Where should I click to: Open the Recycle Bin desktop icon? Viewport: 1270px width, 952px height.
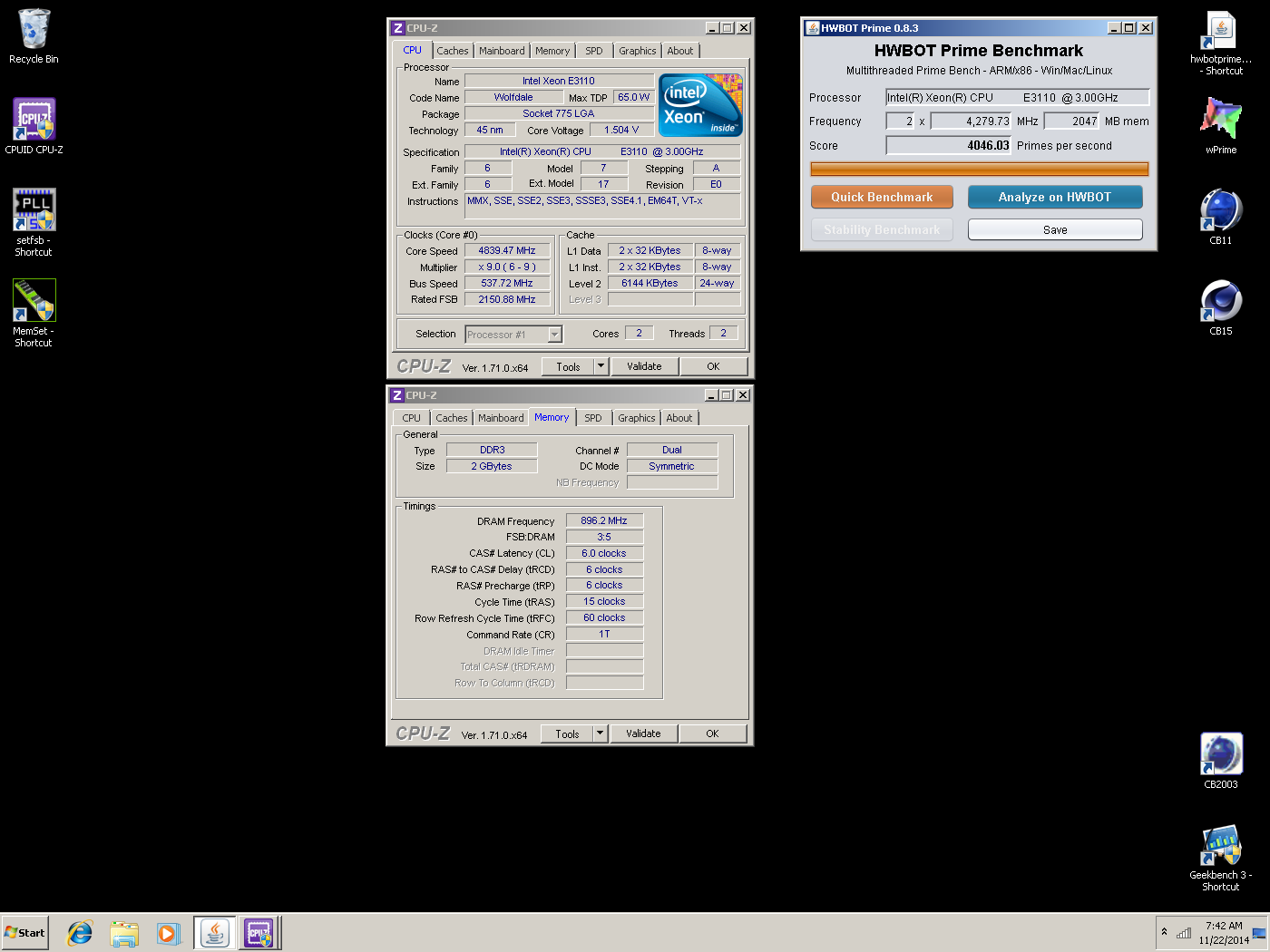coord(34,36)
